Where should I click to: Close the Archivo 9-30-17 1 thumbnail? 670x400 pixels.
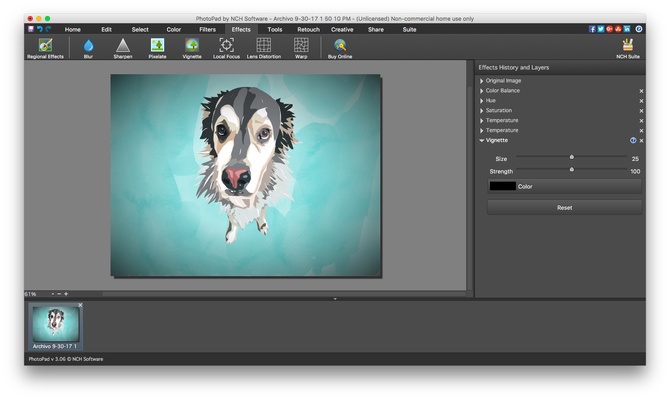(80, 305)
